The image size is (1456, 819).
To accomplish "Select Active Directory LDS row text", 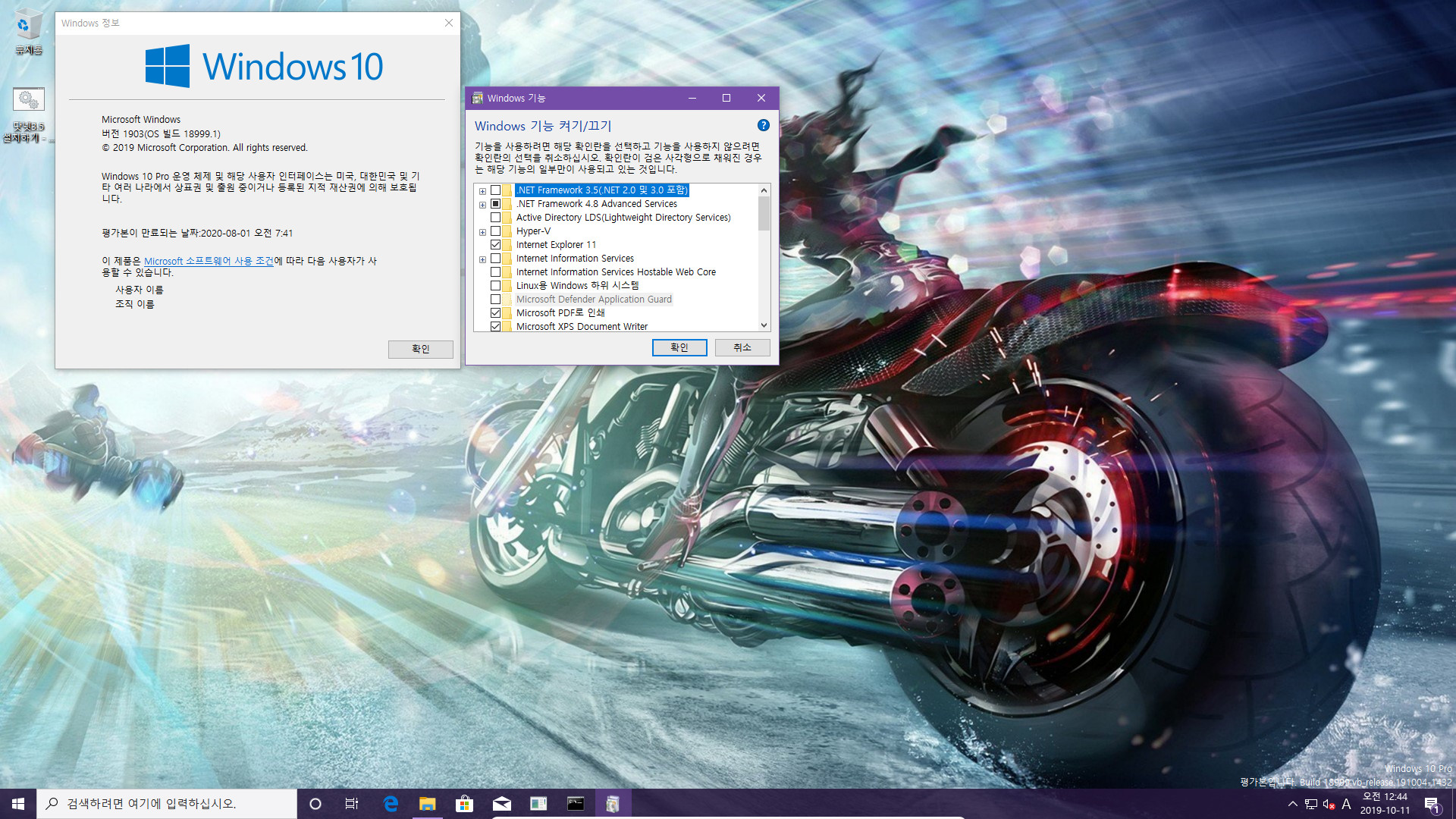I will point(623,218).
